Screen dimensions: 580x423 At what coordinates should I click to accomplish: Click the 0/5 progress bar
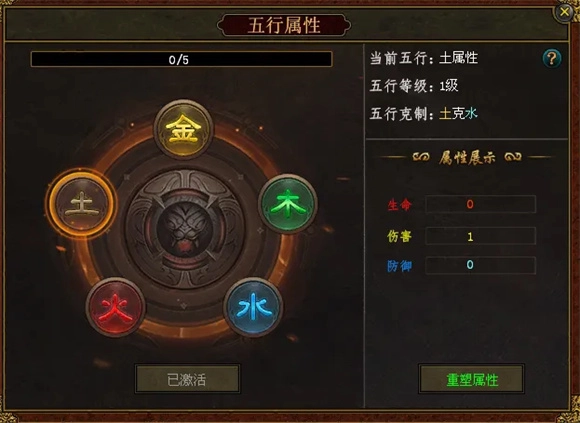pyautogui.click(x=181, y=59)
